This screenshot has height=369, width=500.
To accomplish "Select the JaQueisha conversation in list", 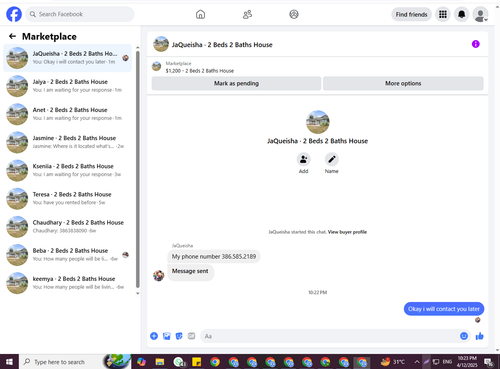I will pos(68,58).
